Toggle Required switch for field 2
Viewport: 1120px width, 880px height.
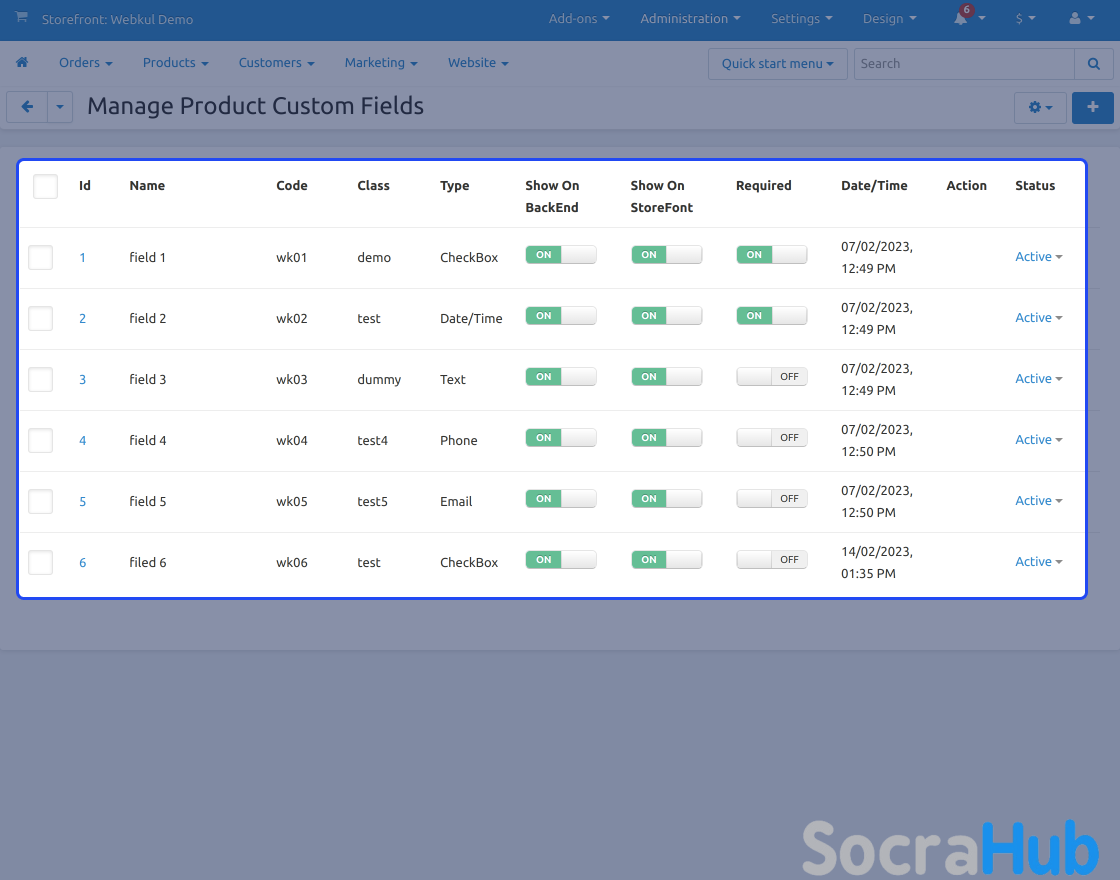click(771, 316)
